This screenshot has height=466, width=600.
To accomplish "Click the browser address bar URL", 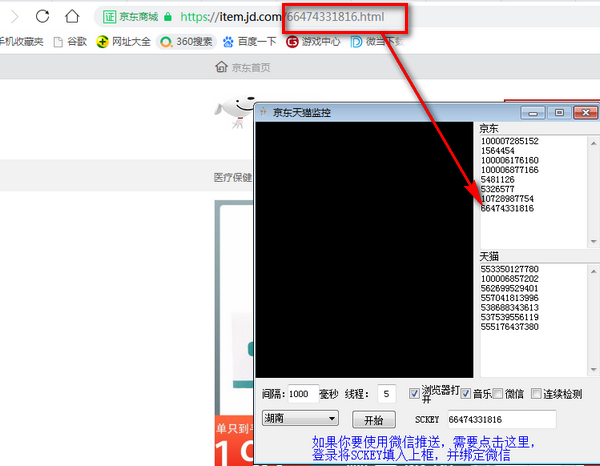I will pos(282,17).
